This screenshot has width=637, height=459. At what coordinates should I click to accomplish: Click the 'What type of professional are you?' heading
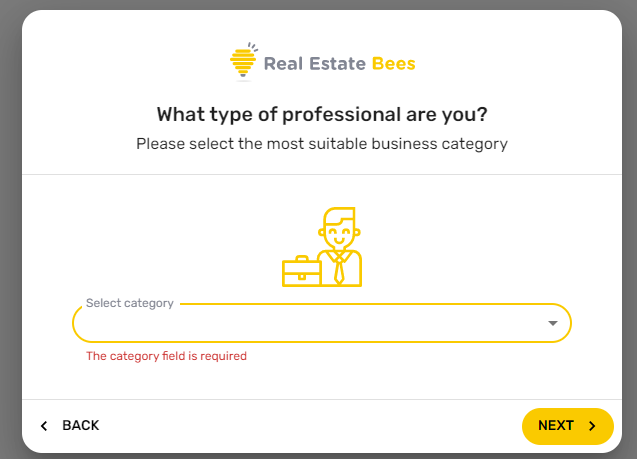point(322,115)
